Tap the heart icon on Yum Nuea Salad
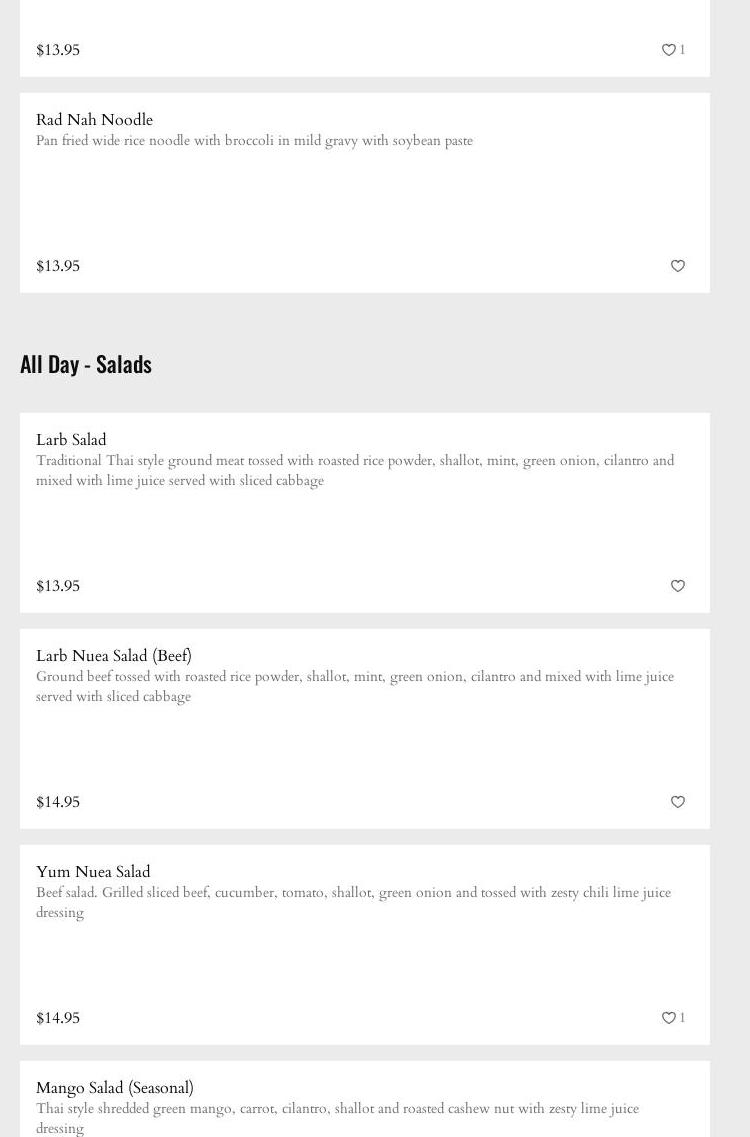The image size is (750, 1137). point(669,1018)
